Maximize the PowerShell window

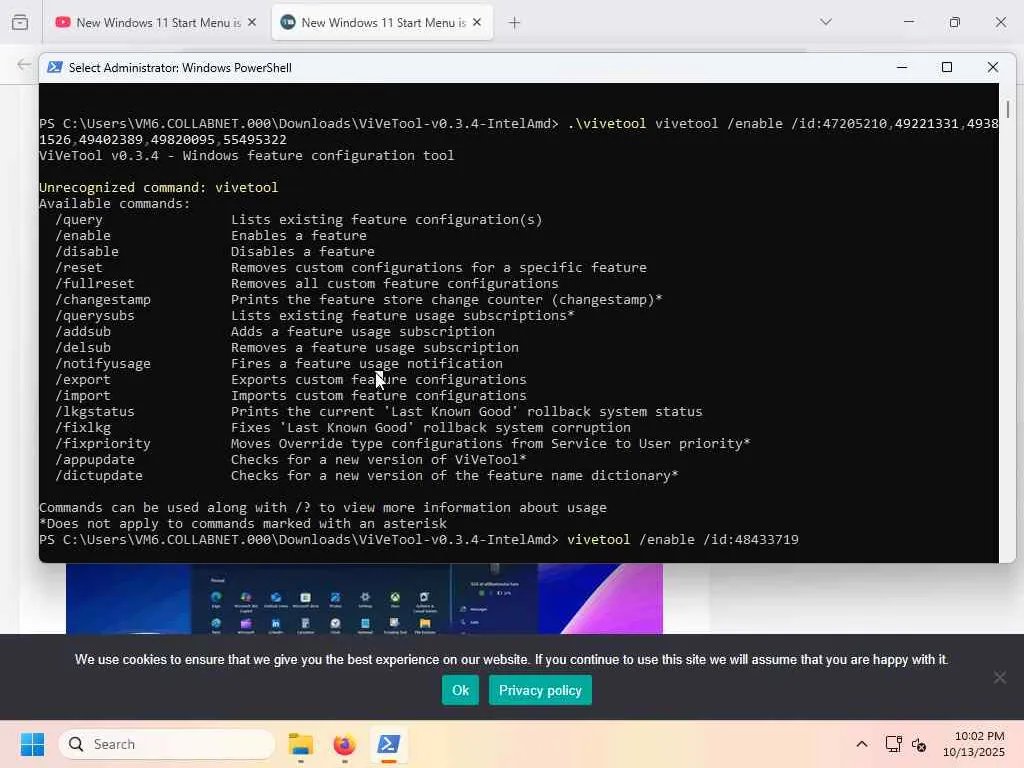click(947, 67)
